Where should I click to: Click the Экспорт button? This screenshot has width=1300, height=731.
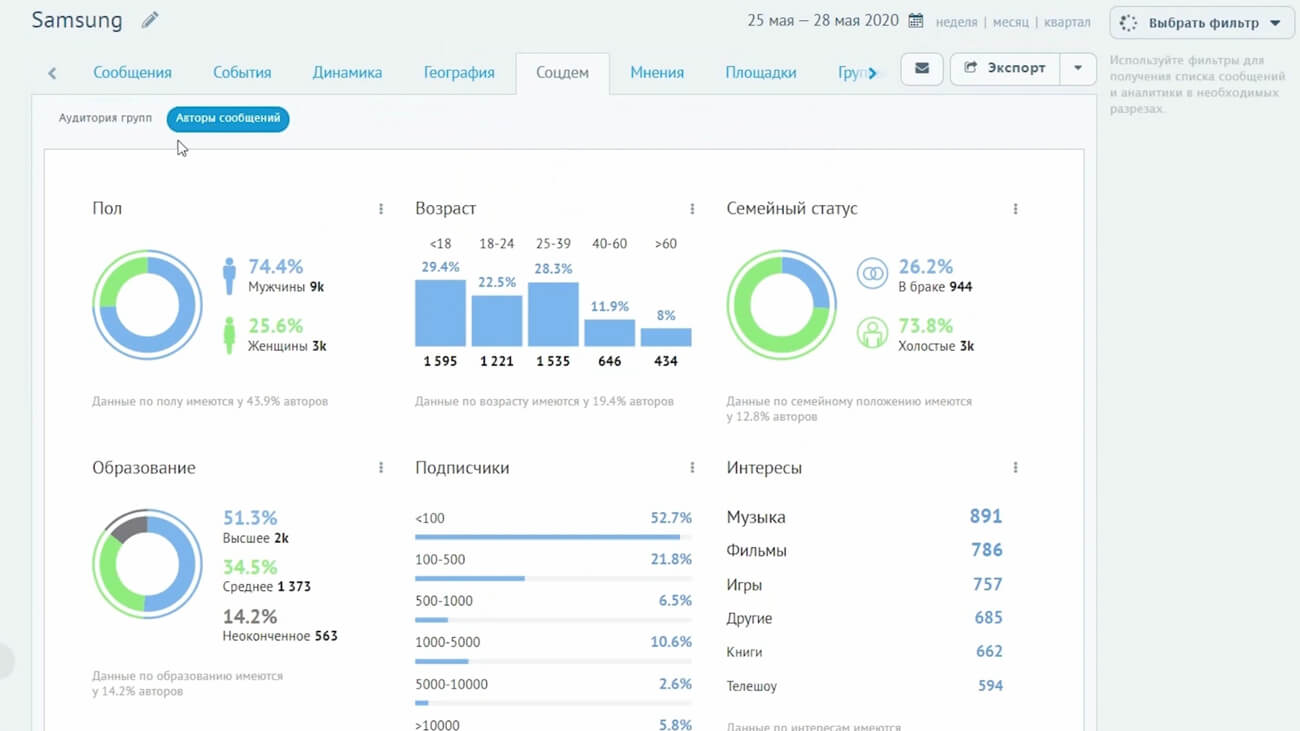(x=1004, y=69)
